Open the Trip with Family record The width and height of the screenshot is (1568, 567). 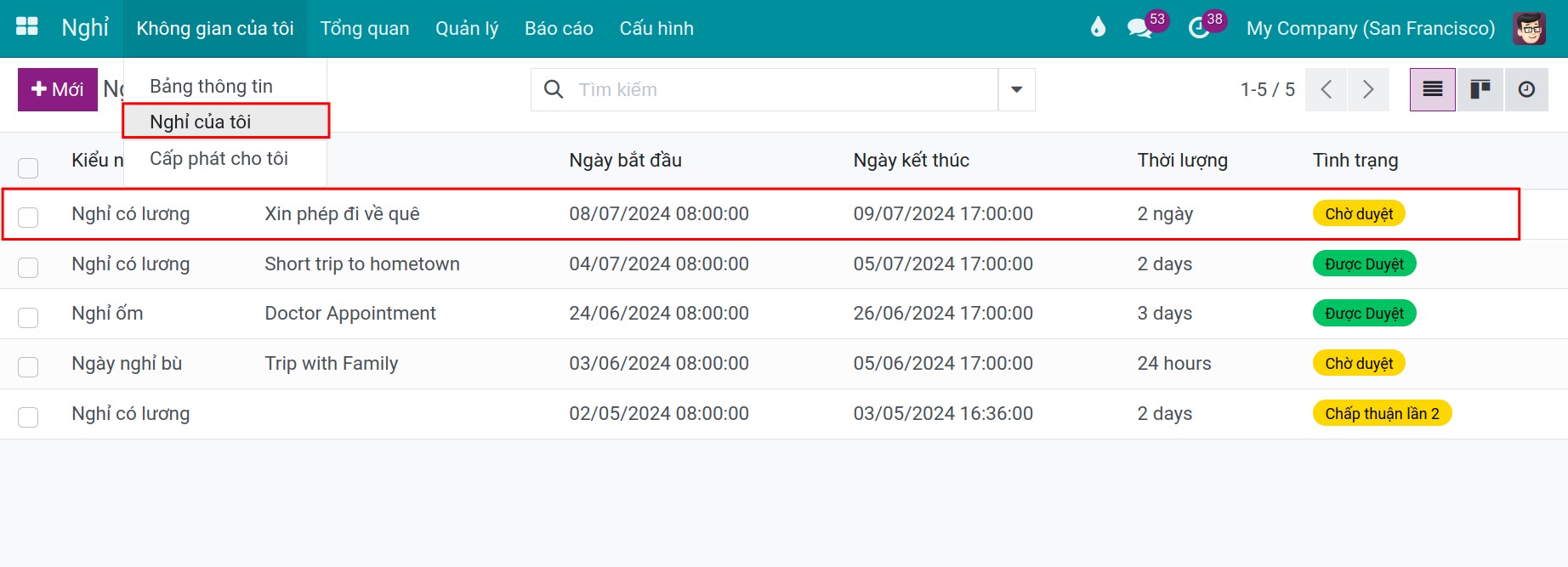[x=331, y=363]
